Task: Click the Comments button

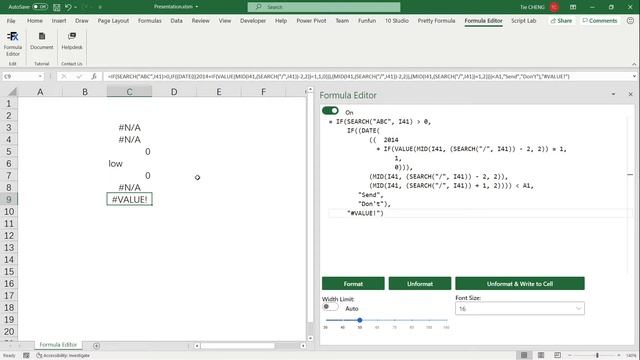Action: click(600, 20)
